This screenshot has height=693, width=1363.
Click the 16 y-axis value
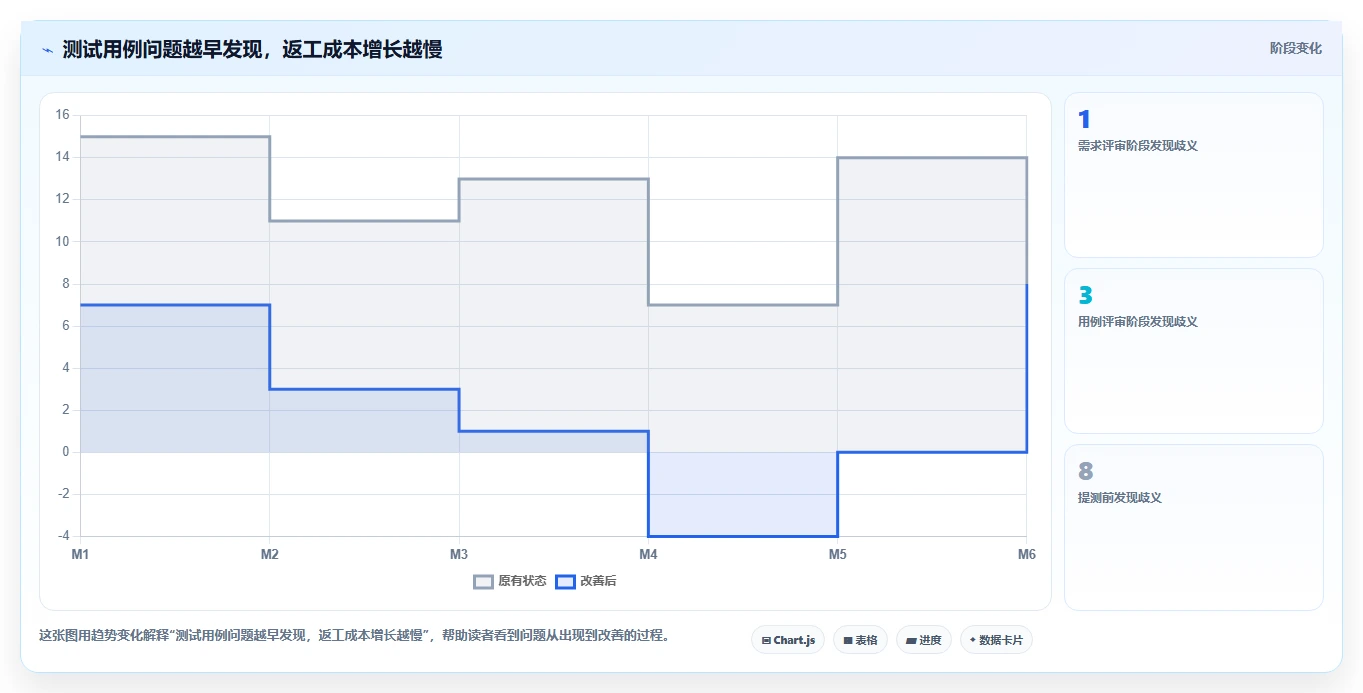[x=62, y=115]
